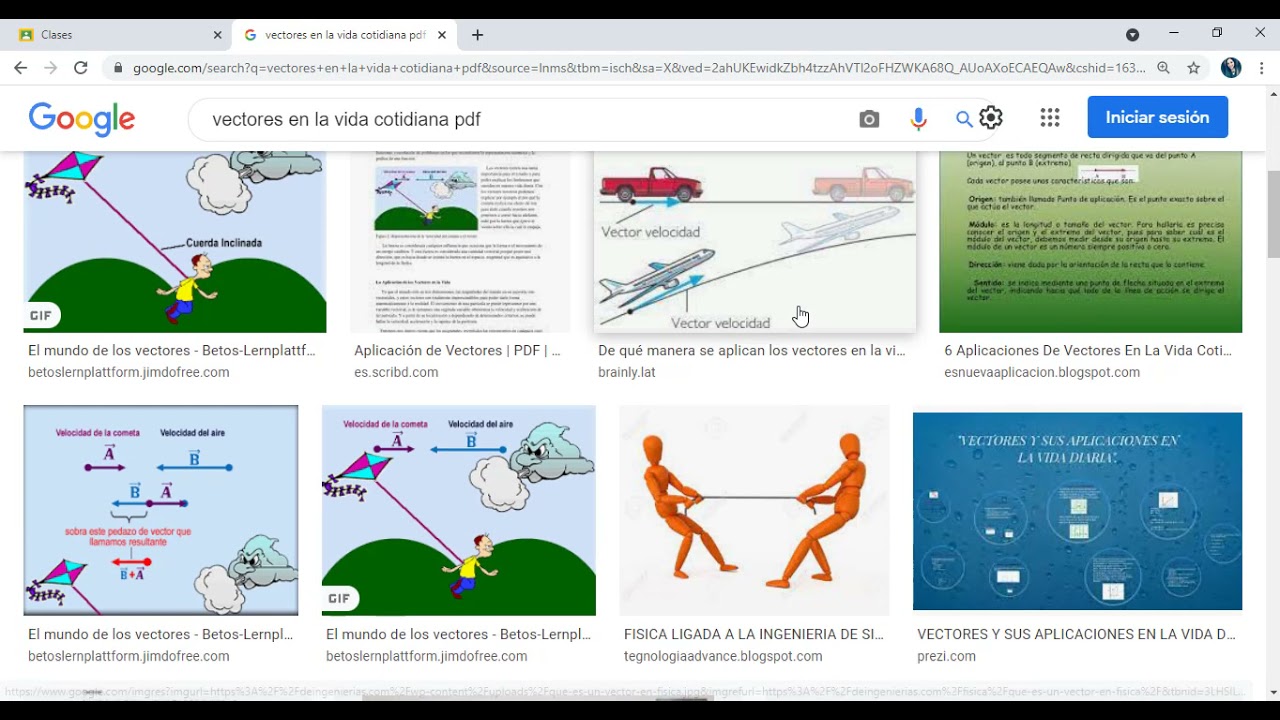The height and width of the screenshot is (720, 1280).
Task: Open the tab search dropdown arrow
Action: [x=1132, y=34]
